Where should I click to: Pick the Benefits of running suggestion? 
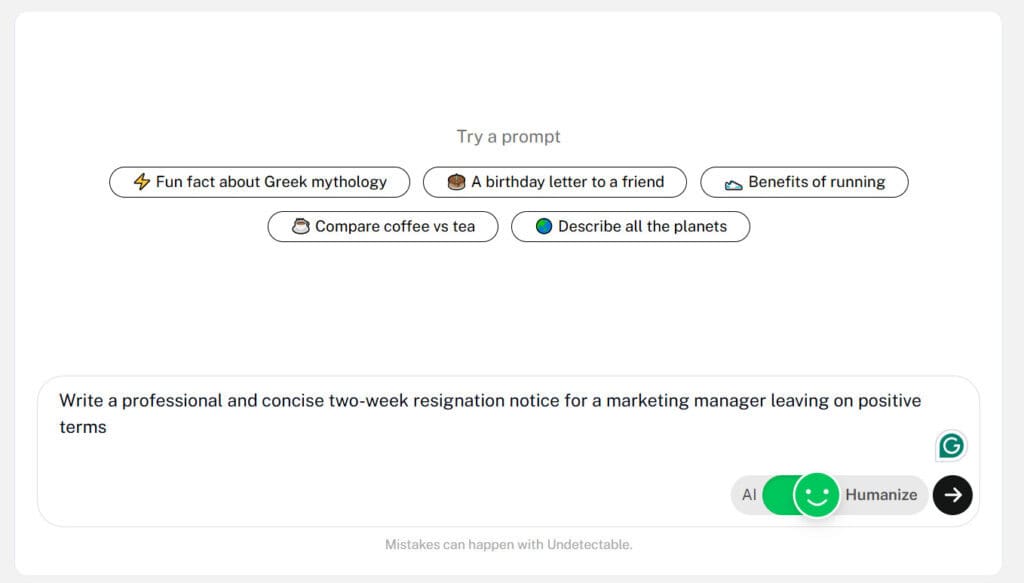[804, 182]
